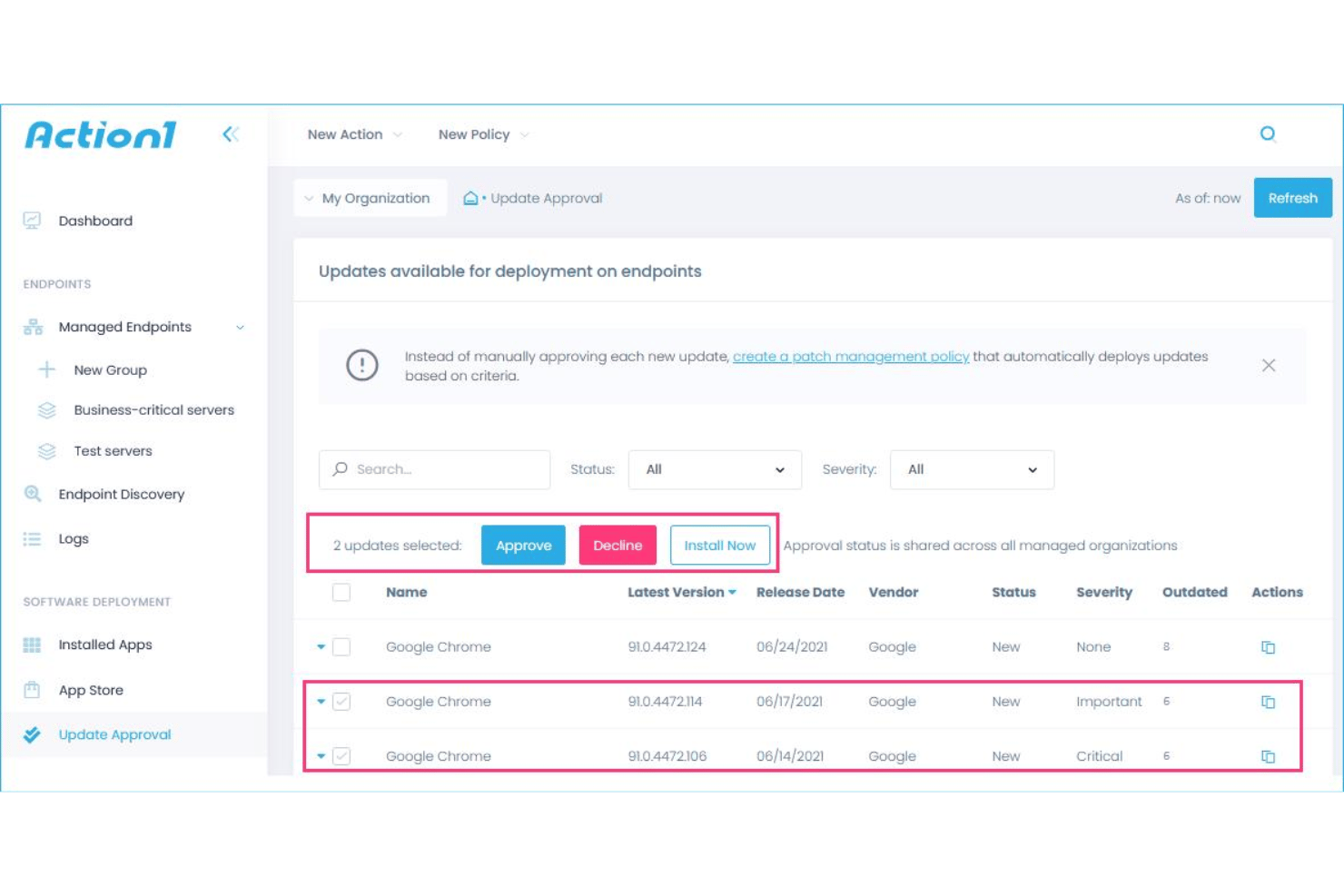Open Logs in the sidebar
The width and height of the screenshot is (1344, 896).
(74, 538)
